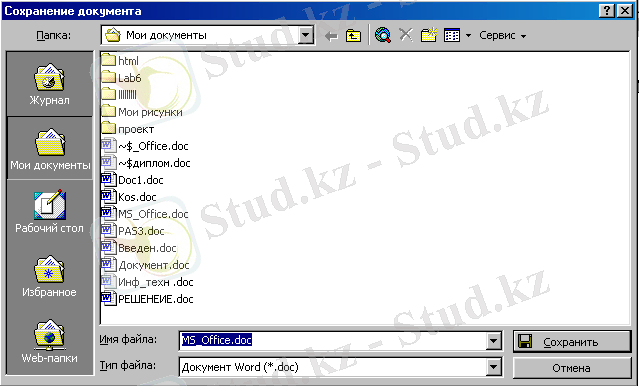Go back using the left arrow icon
This screenshot has width=639, height=386.
pyautogui.click(x=332, y=36)
